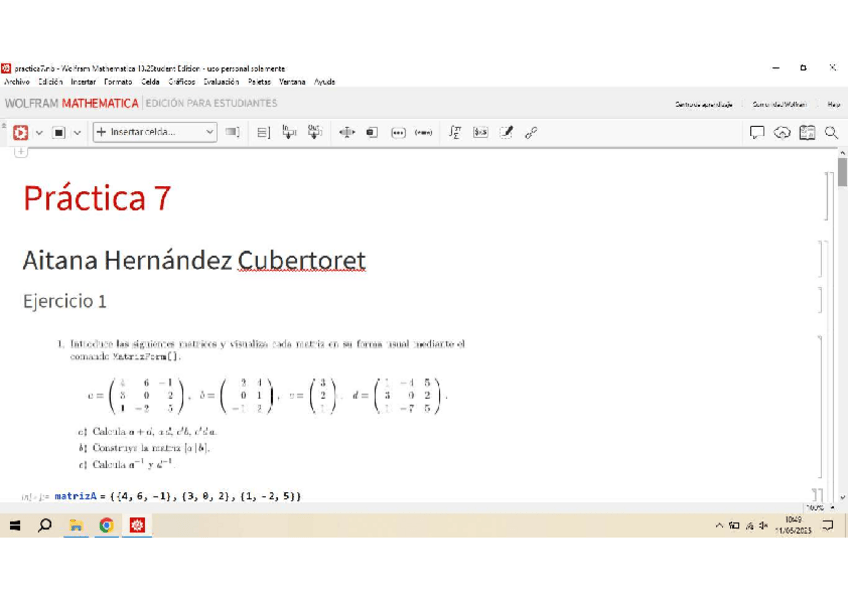The image size is (848, 599).
Task: Click the taskbar clock and date
Action: click(x=793, y=525)
